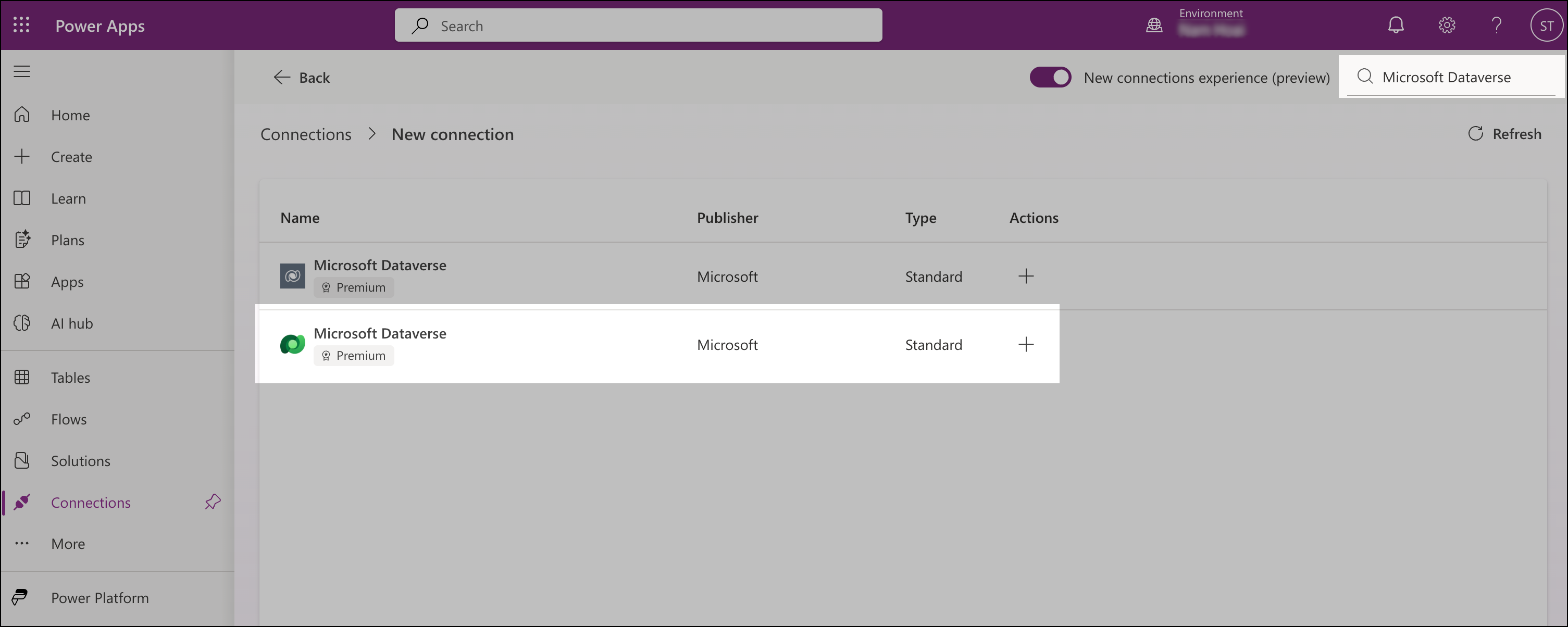Screen dimensions: 1568x627
Task: Click the Tables grid icon
Action: click(x=22, y=378)
